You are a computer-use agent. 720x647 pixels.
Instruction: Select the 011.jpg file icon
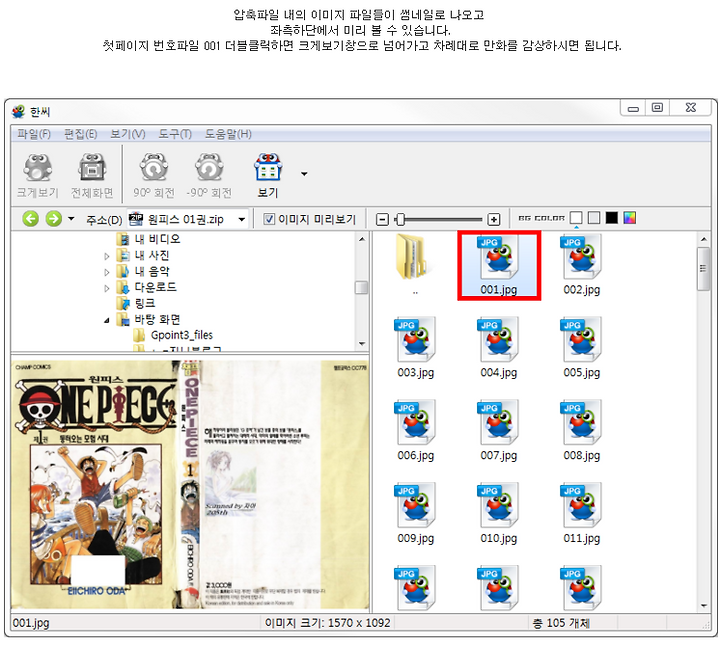582,506
